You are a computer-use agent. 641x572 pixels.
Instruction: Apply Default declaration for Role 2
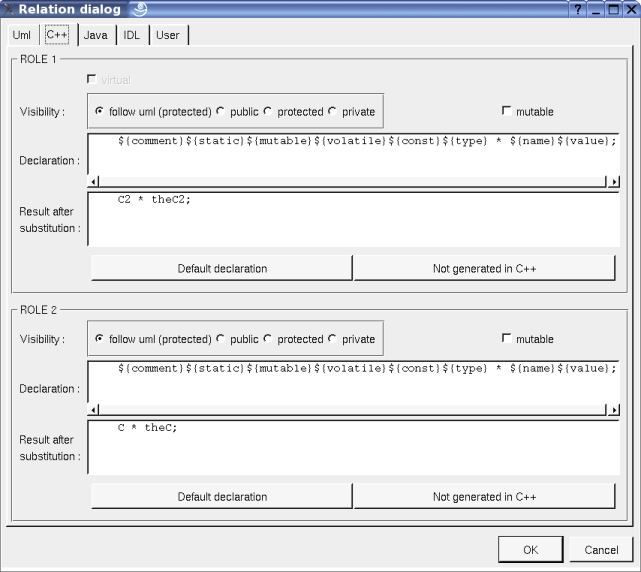(x=222, y=496)
